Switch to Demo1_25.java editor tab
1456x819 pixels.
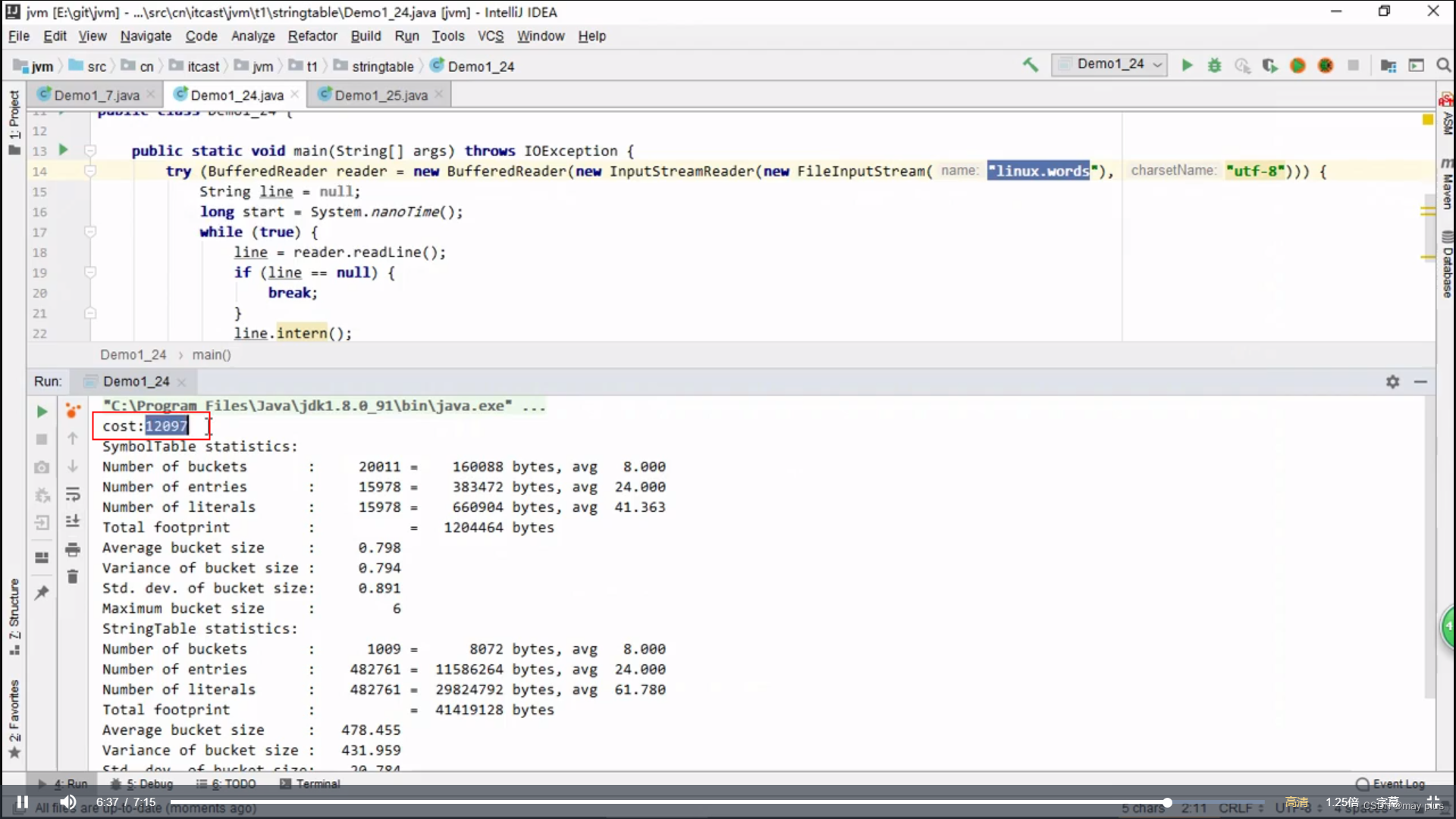coord(381,96)
